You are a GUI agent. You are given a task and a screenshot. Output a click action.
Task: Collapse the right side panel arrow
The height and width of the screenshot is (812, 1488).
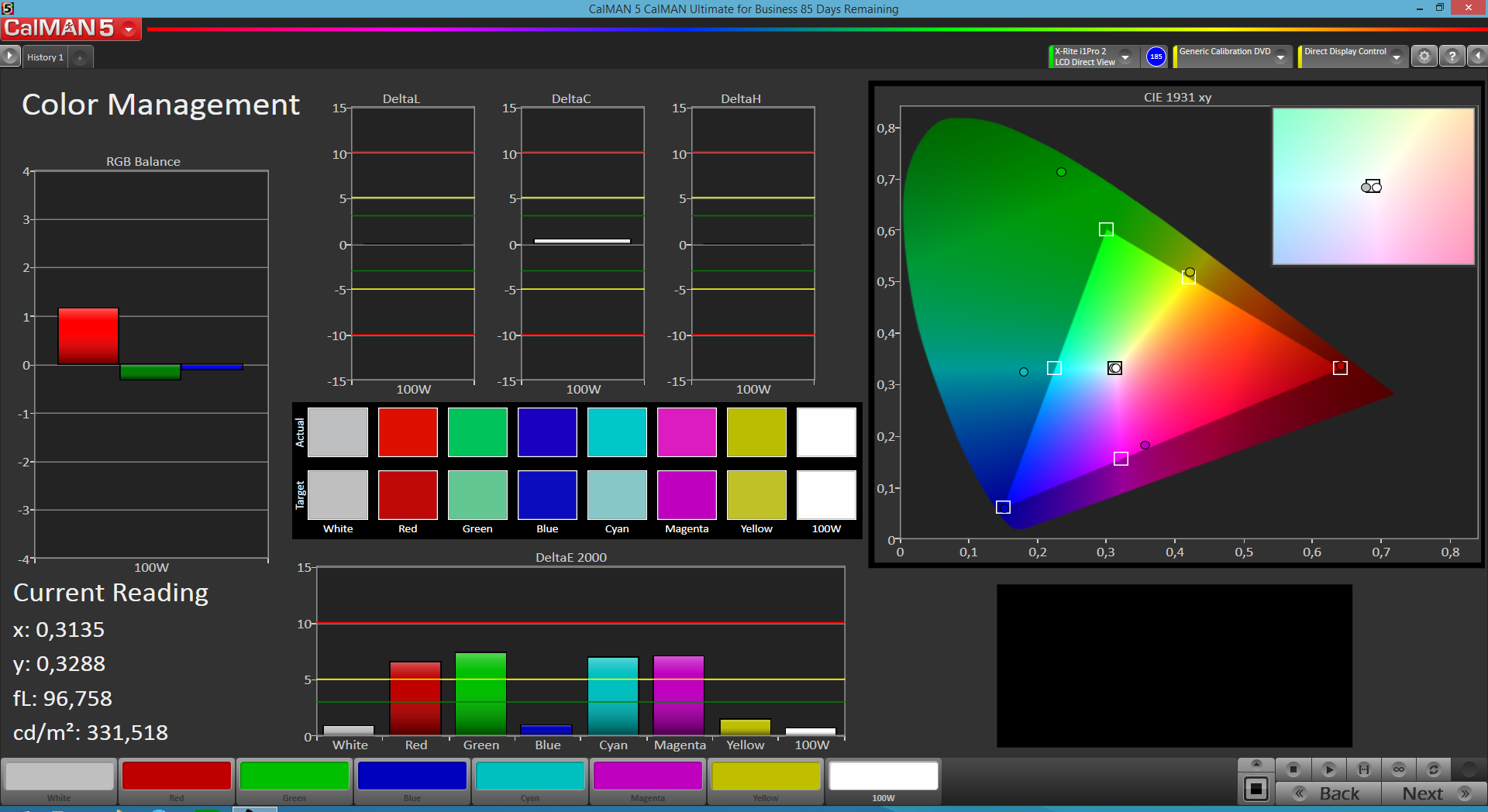pyautogui.click(x=1477, y=57)
